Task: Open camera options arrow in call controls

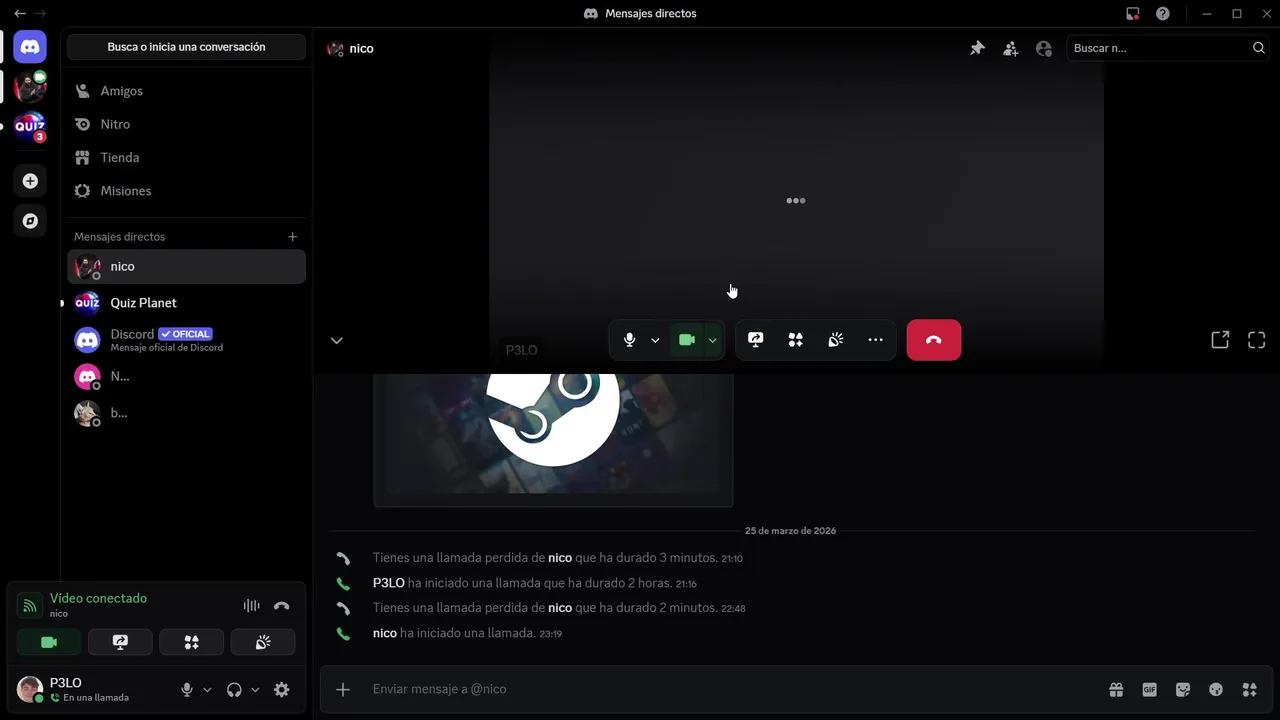Action: click(712, 340)
